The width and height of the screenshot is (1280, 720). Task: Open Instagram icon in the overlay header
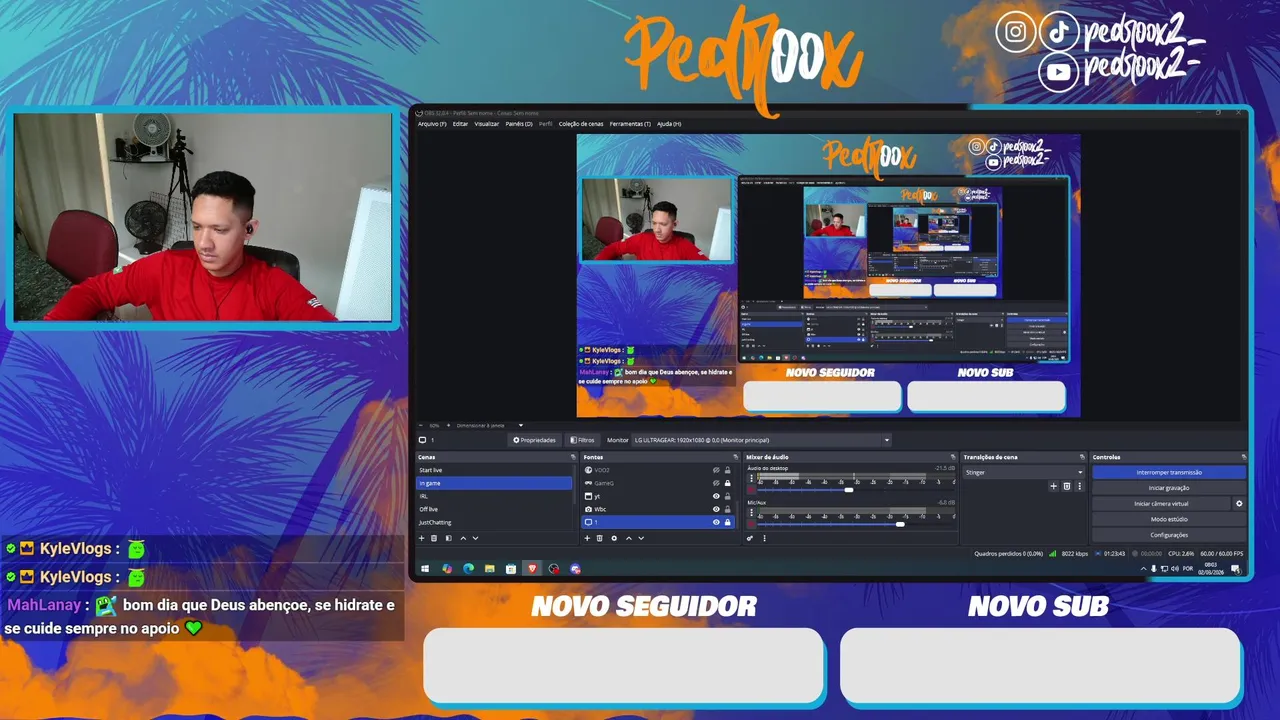[1015, 32]
